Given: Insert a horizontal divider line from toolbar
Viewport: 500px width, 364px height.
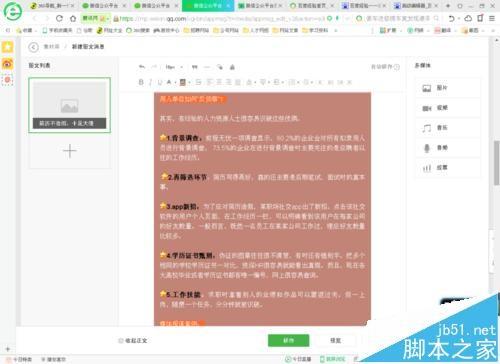Looking at the screenshot, I should pyautogui.click(x=207, y=67).
